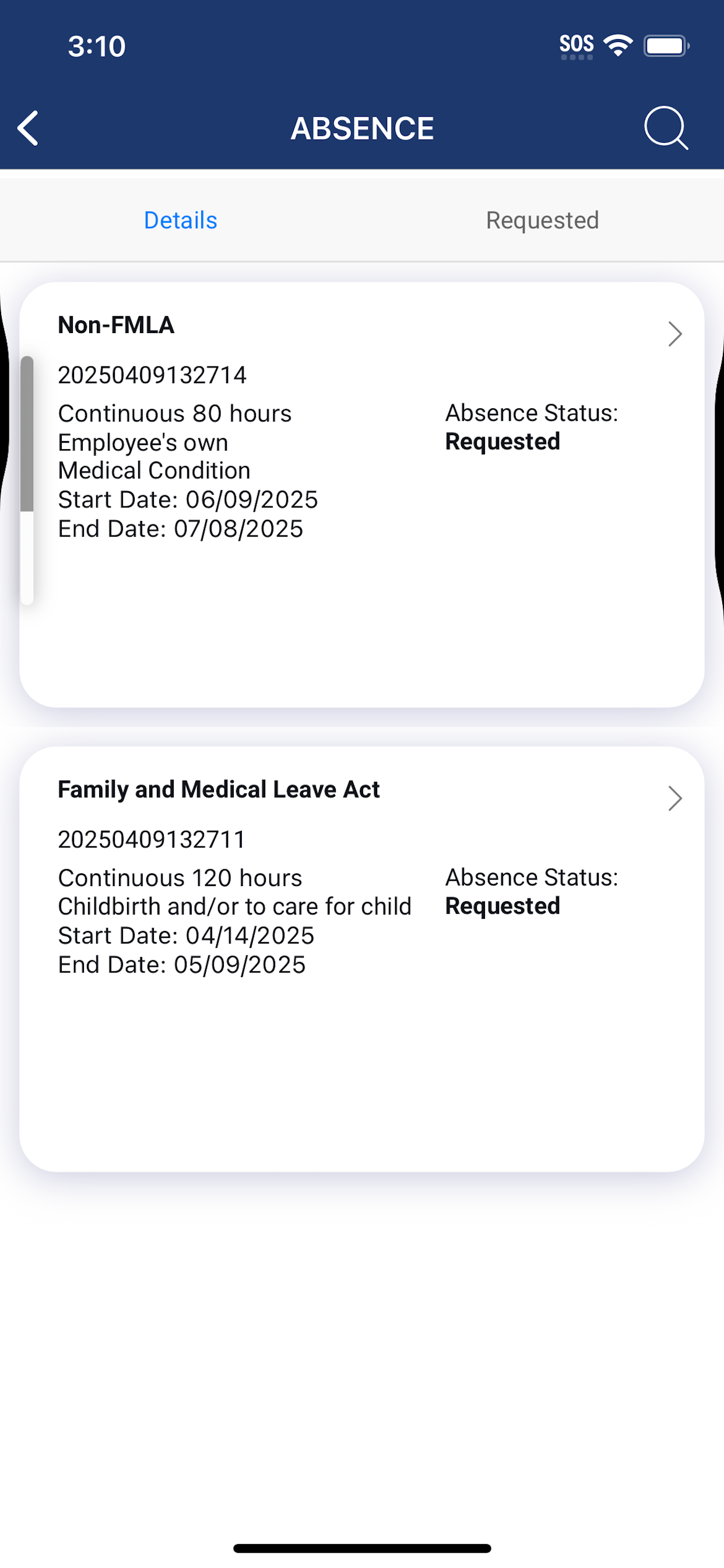
Task: Tap the battery status icon
Action: click(x=666, y=45)
